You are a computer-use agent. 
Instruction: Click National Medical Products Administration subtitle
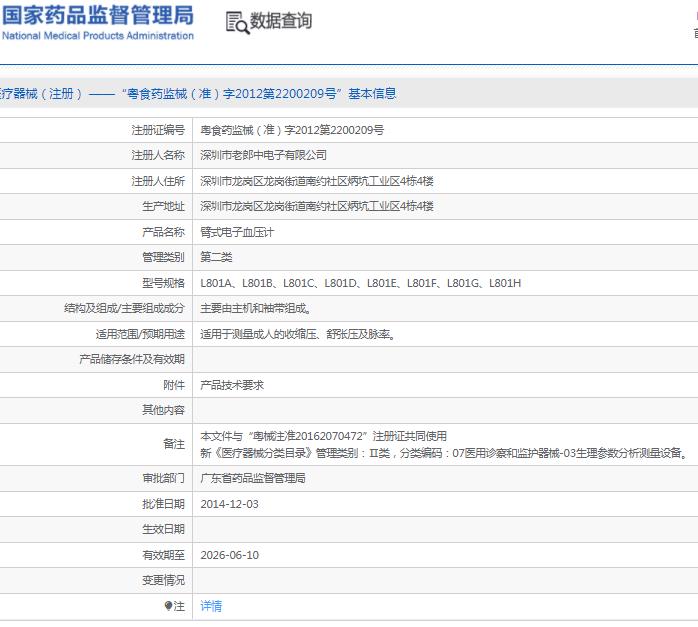(x=98, y=36)
